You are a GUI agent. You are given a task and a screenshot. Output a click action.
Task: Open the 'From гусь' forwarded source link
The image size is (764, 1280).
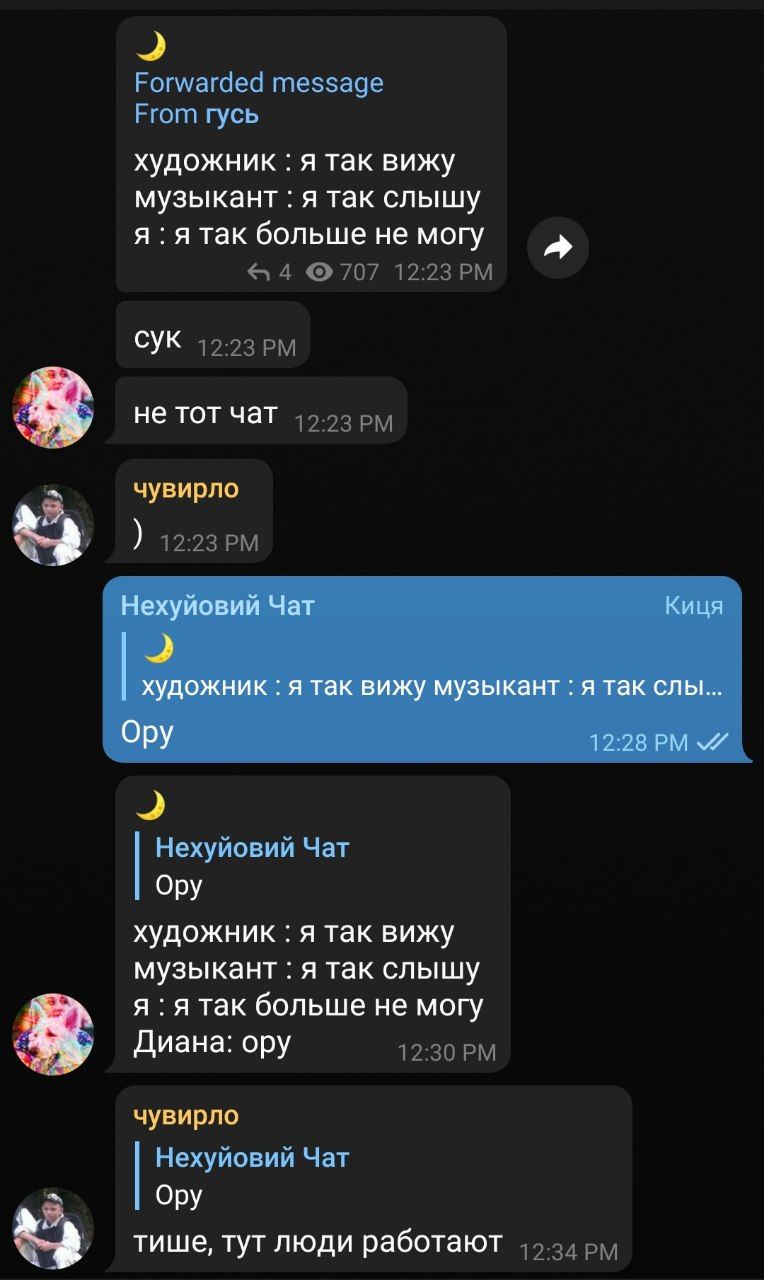(197, 114)
